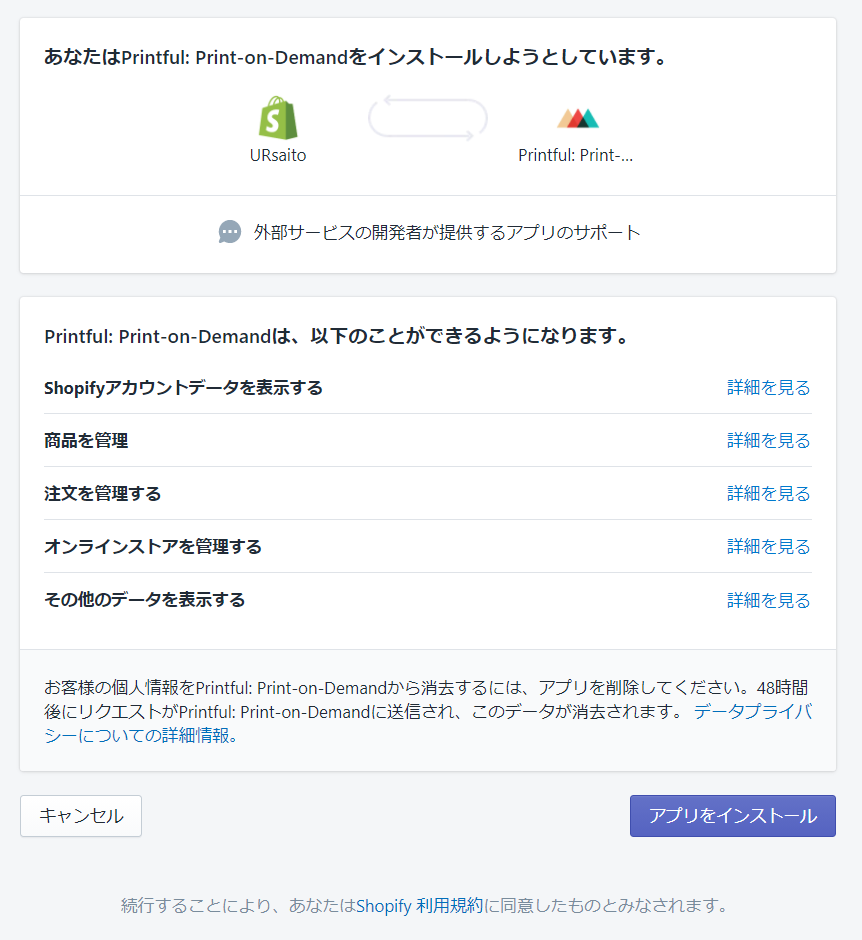Click the 注文を管理する permission label

[x=103, y=493]
